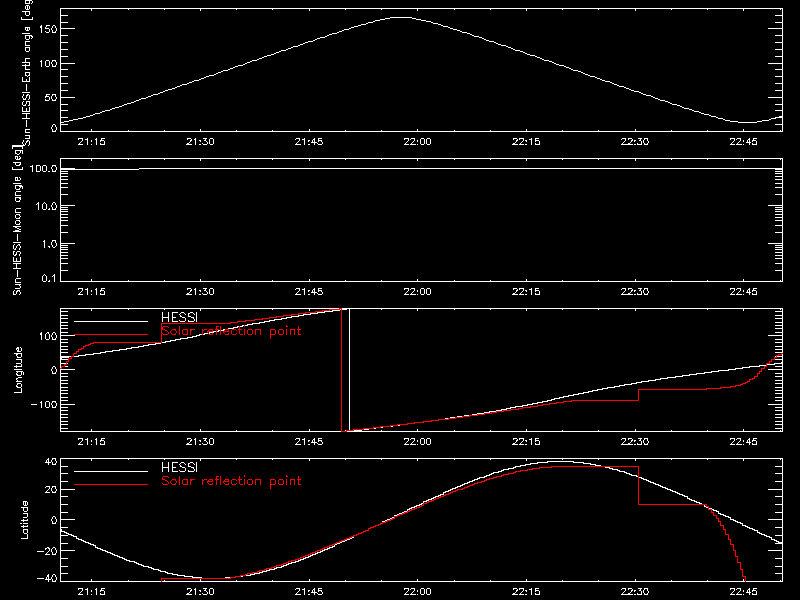
Task: Click Solar reflection point legend in Longitude plot
Action: click(231, 331)
